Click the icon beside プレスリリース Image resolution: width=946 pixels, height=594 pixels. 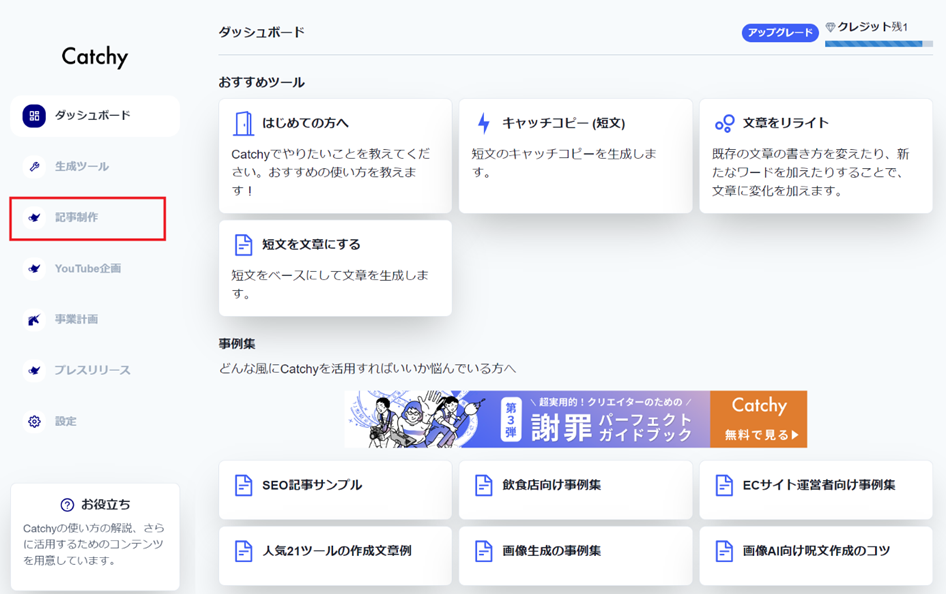coord(34,370)
